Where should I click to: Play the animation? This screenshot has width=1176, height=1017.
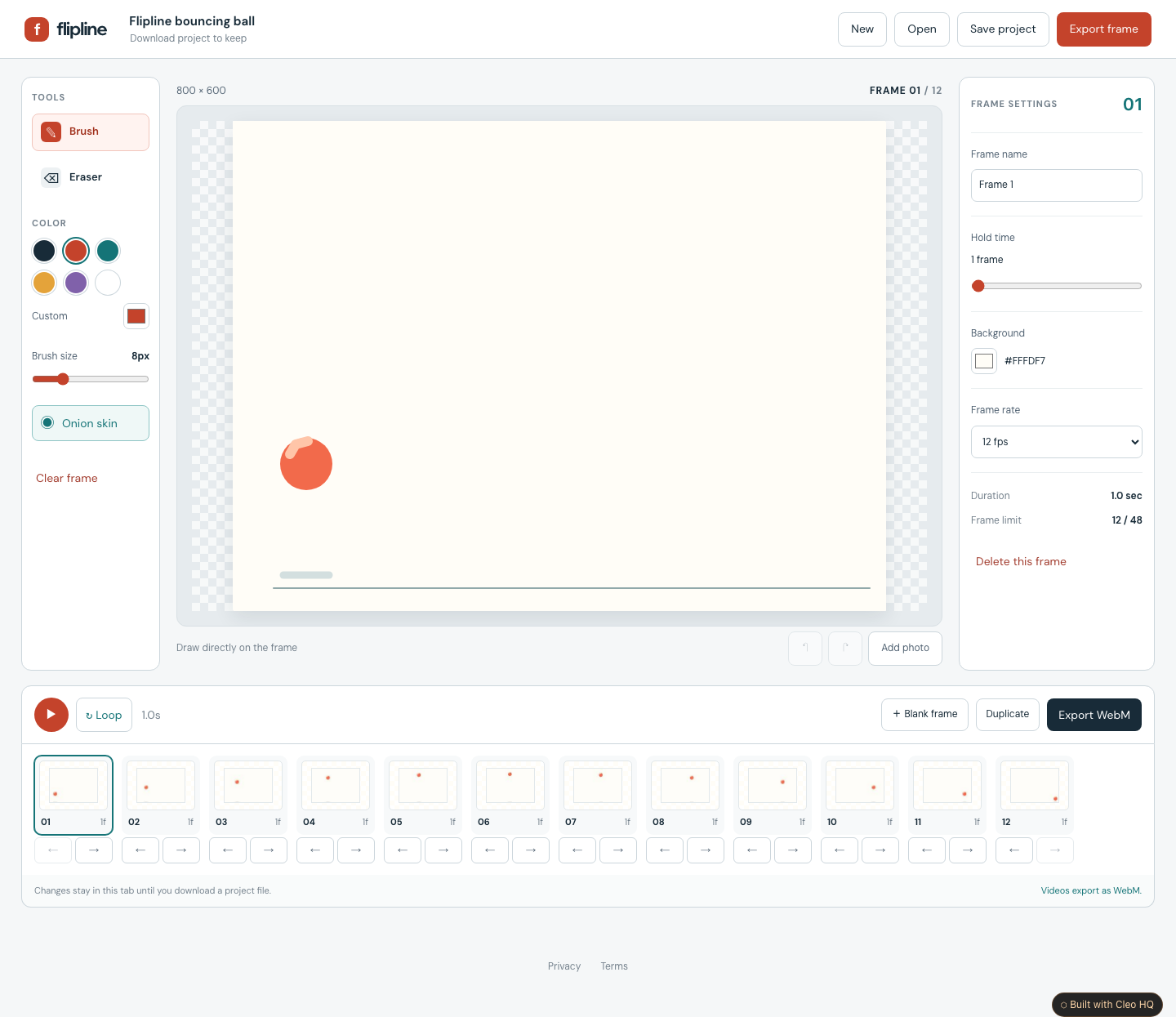[51, 715]
